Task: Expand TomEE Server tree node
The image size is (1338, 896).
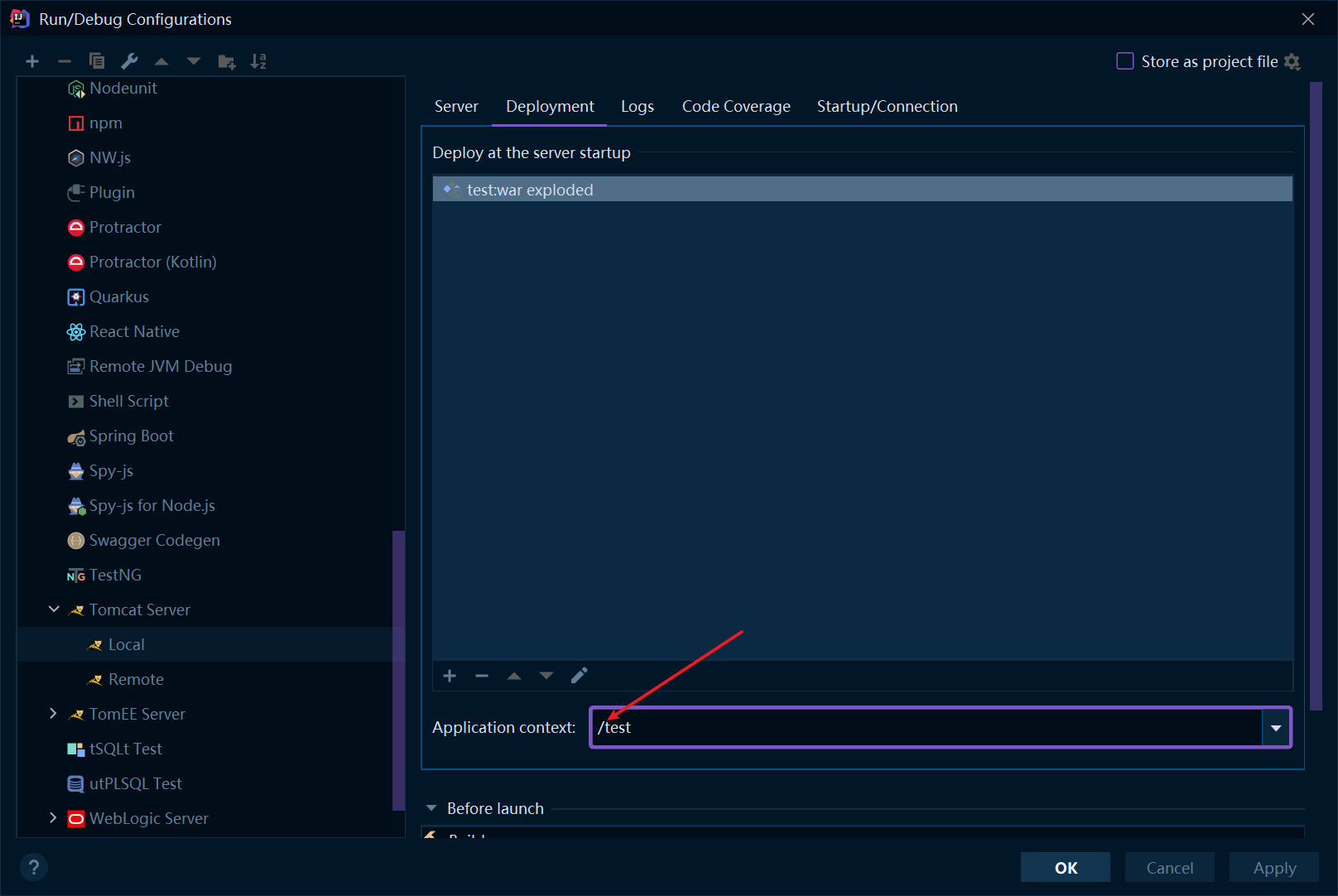Action: 54,714
